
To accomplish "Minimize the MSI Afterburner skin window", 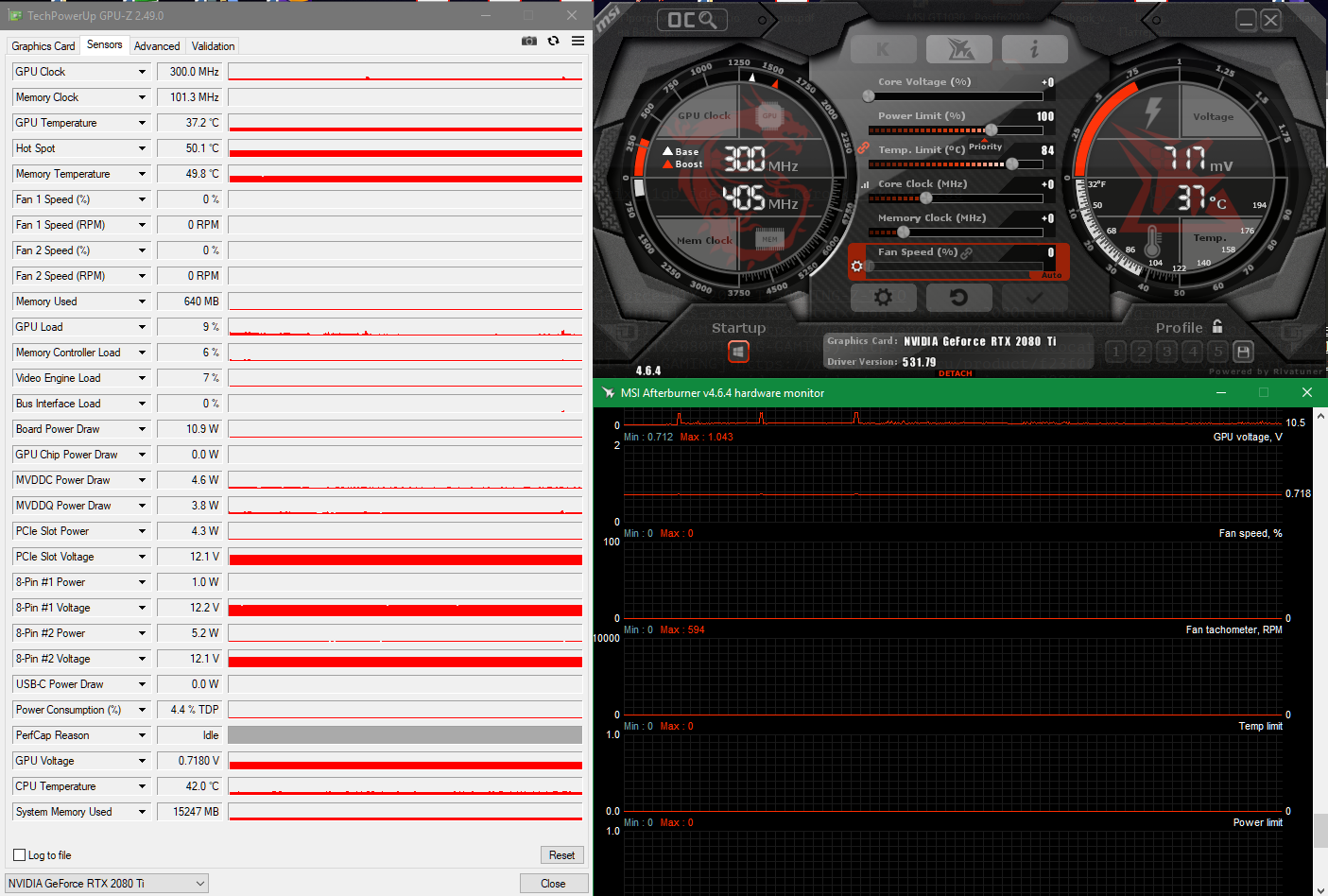I will [x=1246, y=20].
